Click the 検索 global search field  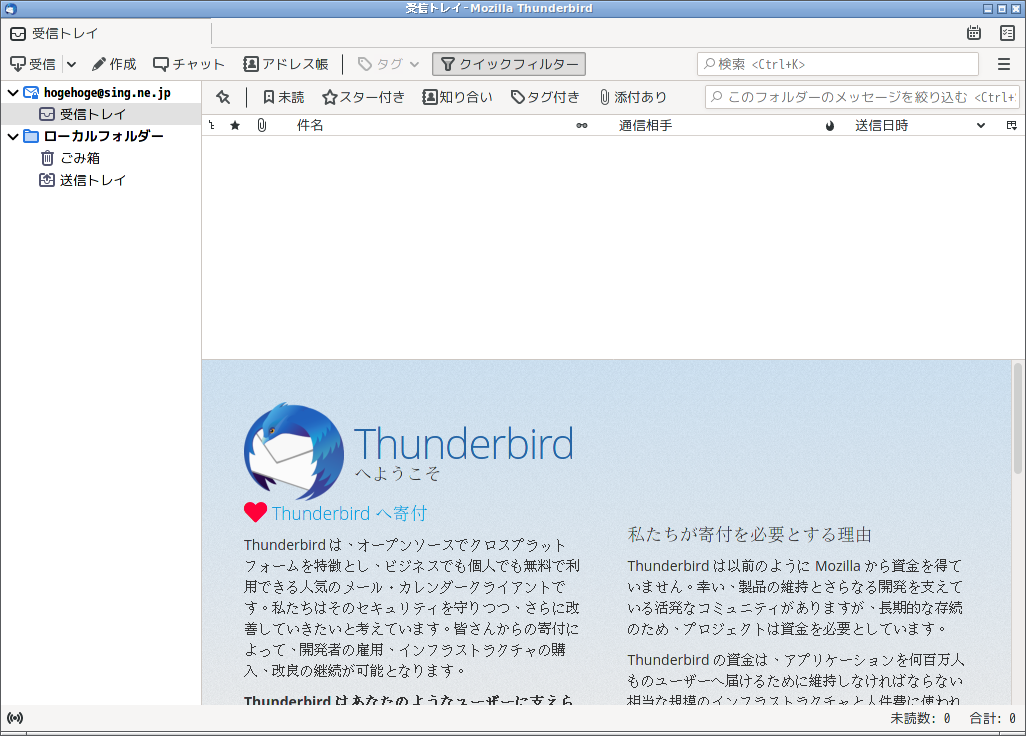pyautogui.click(x=838, y=64)
